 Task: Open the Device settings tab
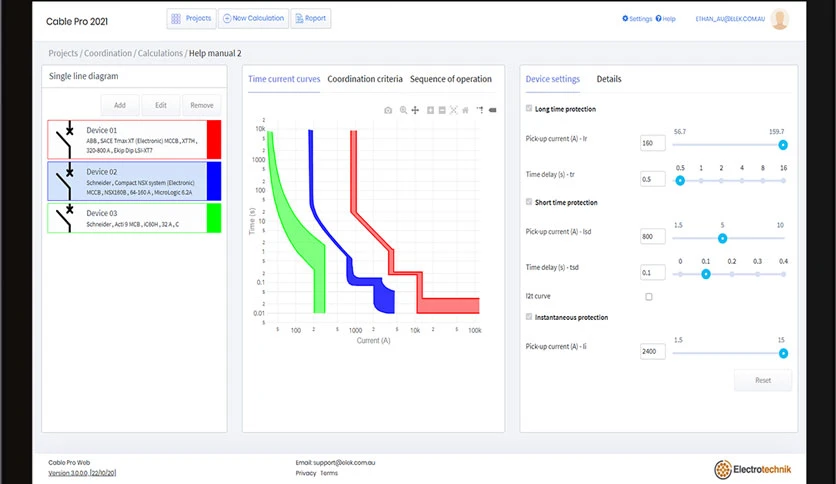pyautogui.click(x=552, y=79)
